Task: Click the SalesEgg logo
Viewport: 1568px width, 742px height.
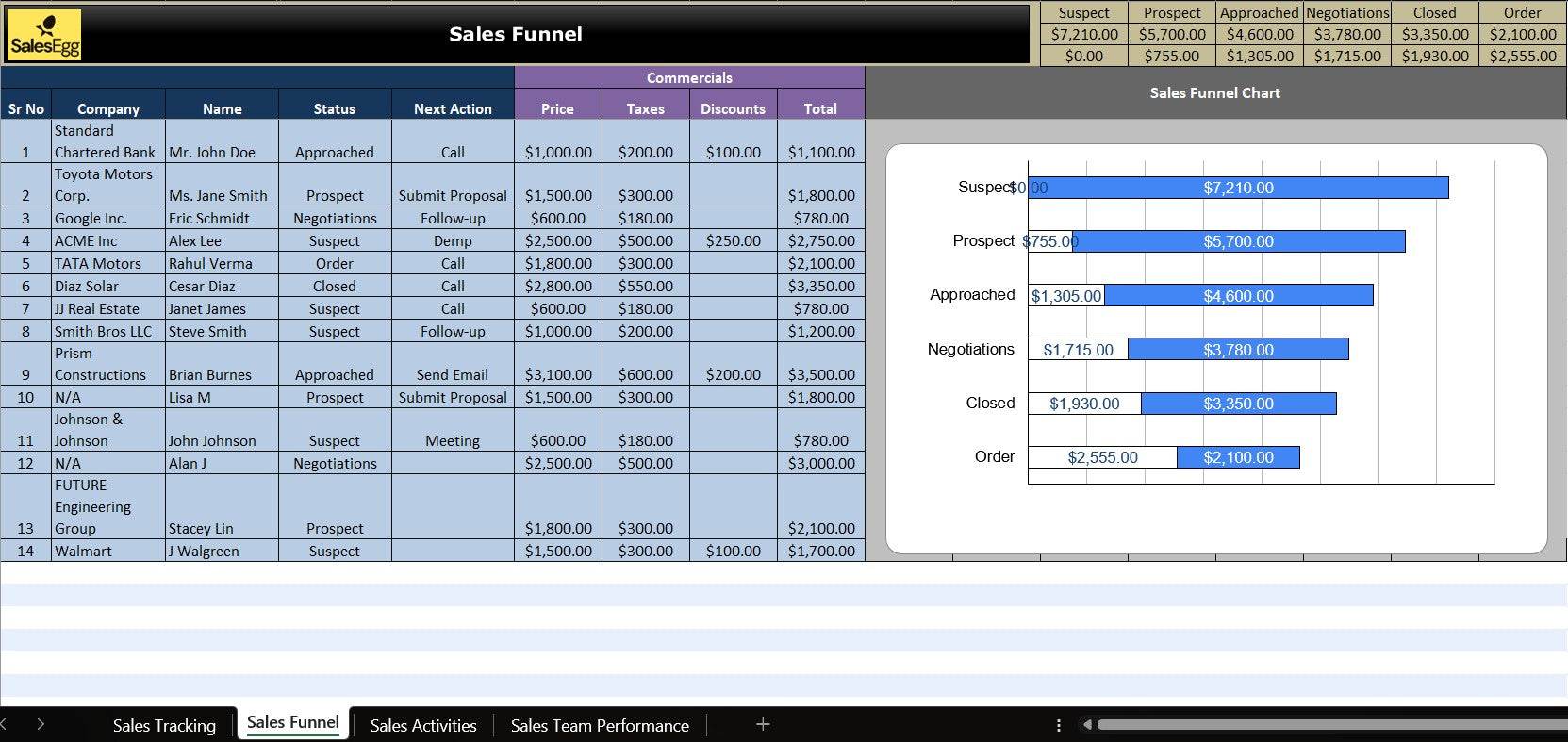Action: pyautogui.click(x=44, y=35)
